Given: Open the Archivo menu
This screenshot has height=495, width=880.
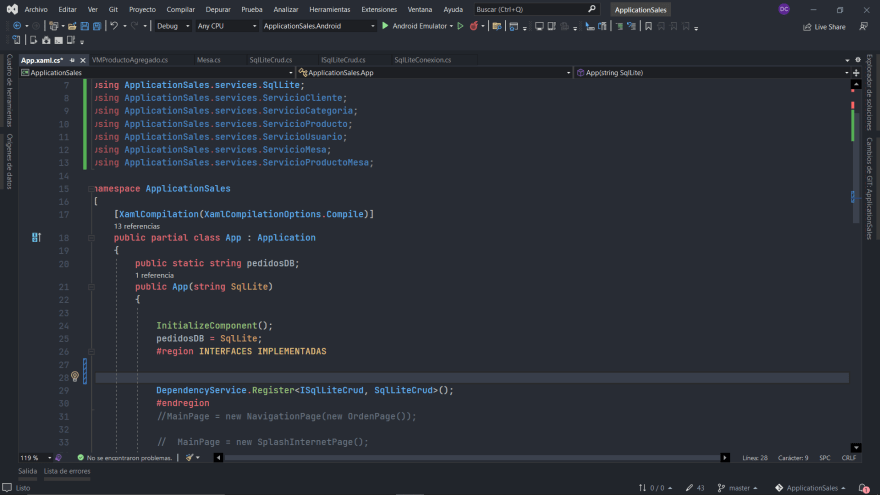Looking at the screenshot, I should coord(36,9).
